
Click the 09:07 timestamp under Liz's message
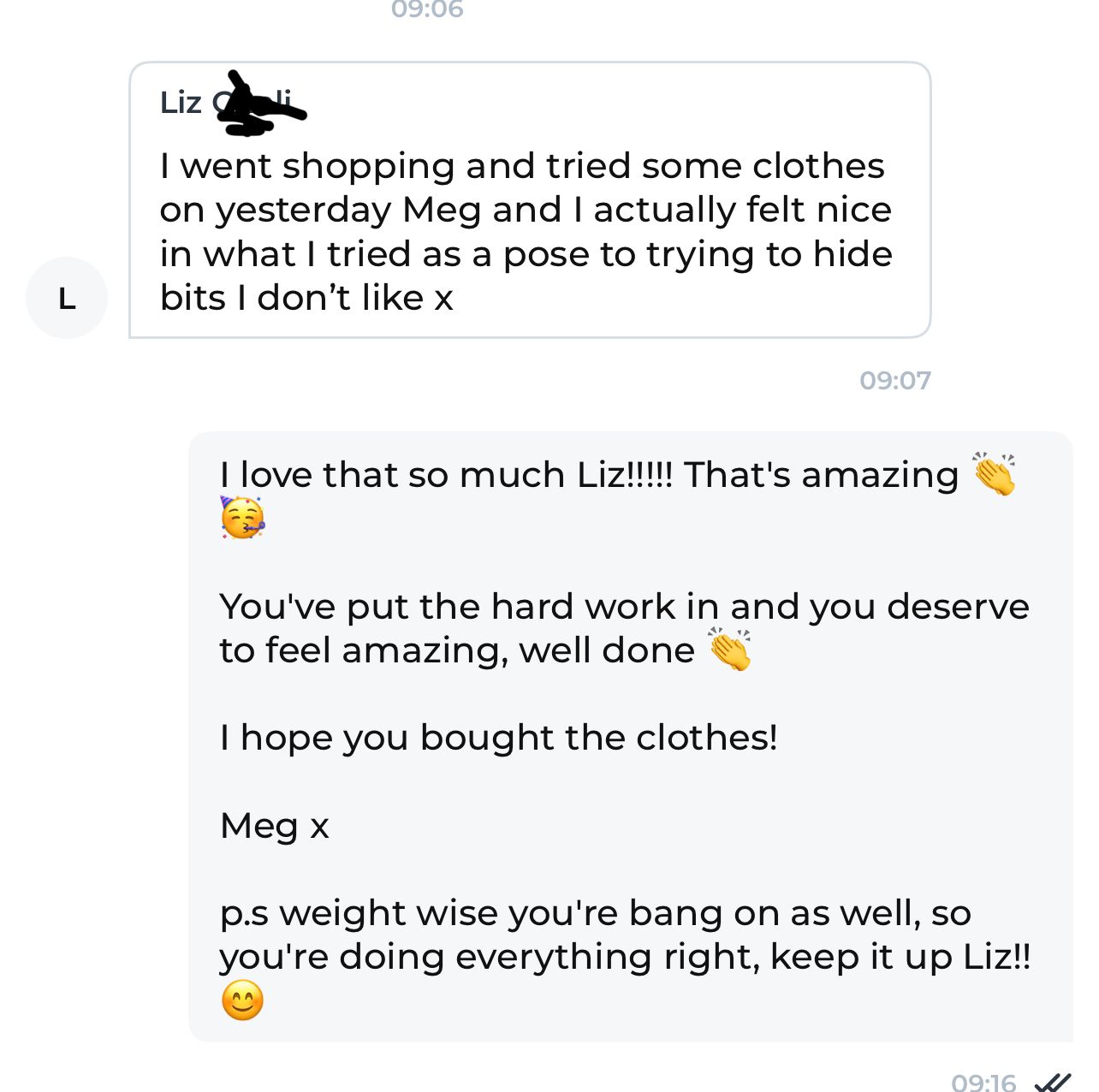[894, 380]
